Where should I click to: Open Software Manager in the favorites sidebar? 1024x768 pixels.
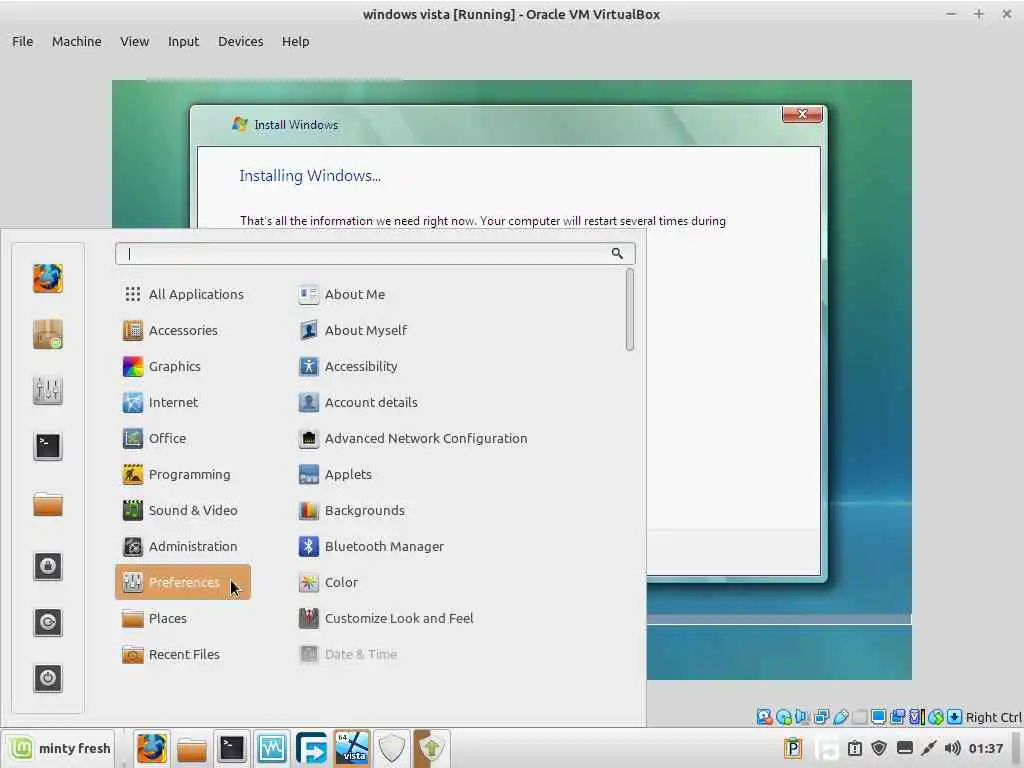pos(48,334)
